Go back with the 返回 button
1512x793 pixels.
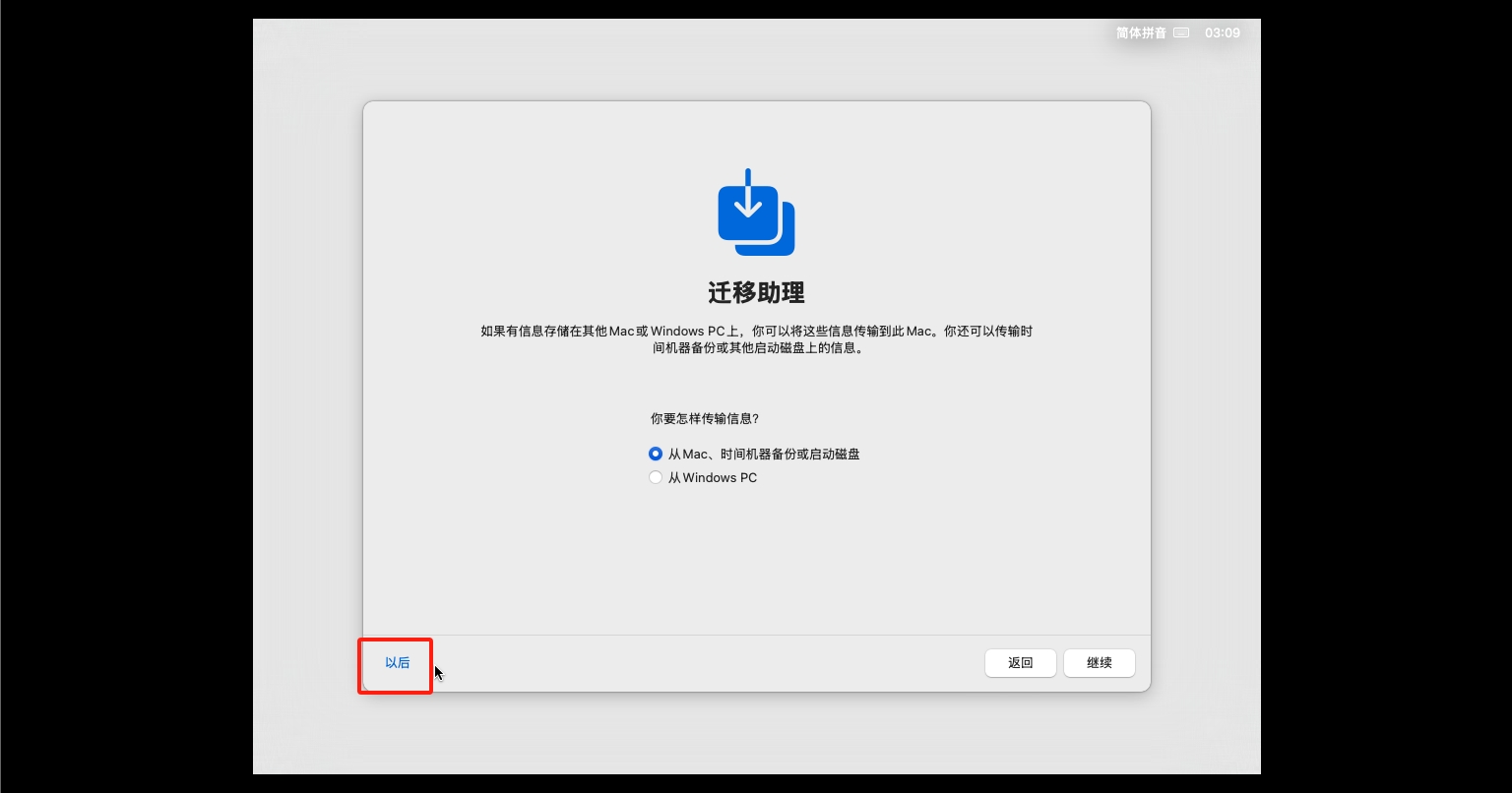point(1021,663)
